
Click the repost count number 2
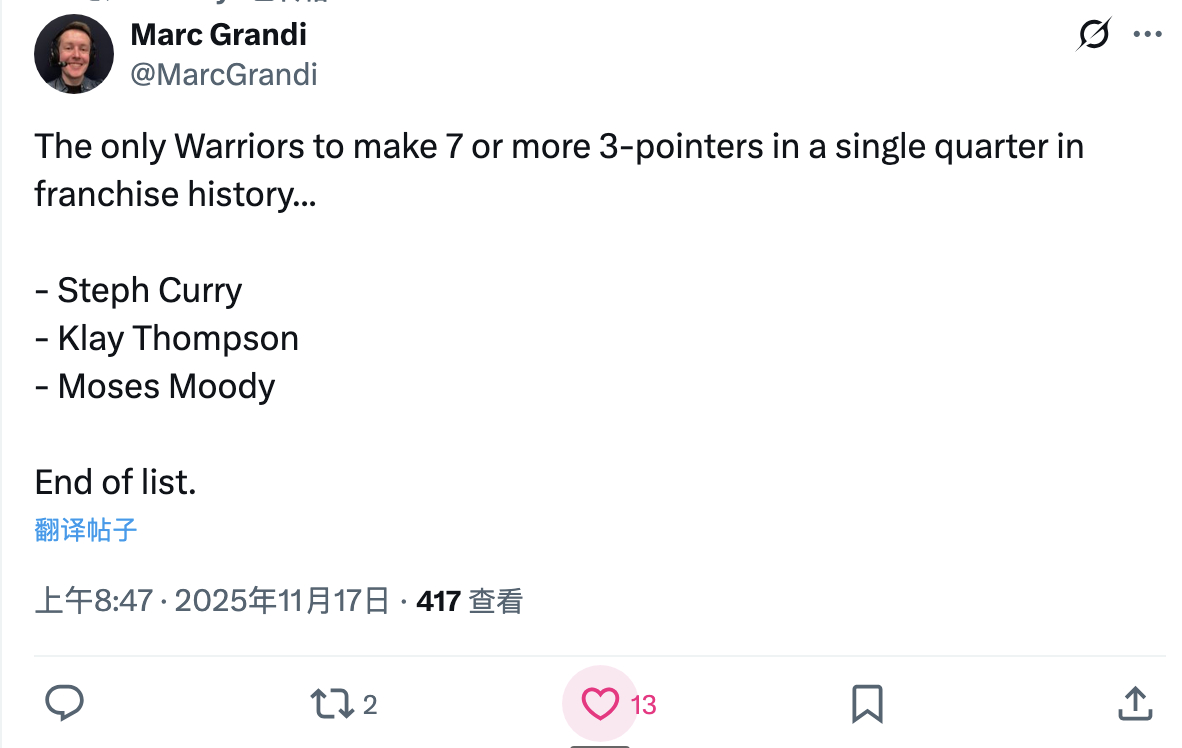pos(370,706)
